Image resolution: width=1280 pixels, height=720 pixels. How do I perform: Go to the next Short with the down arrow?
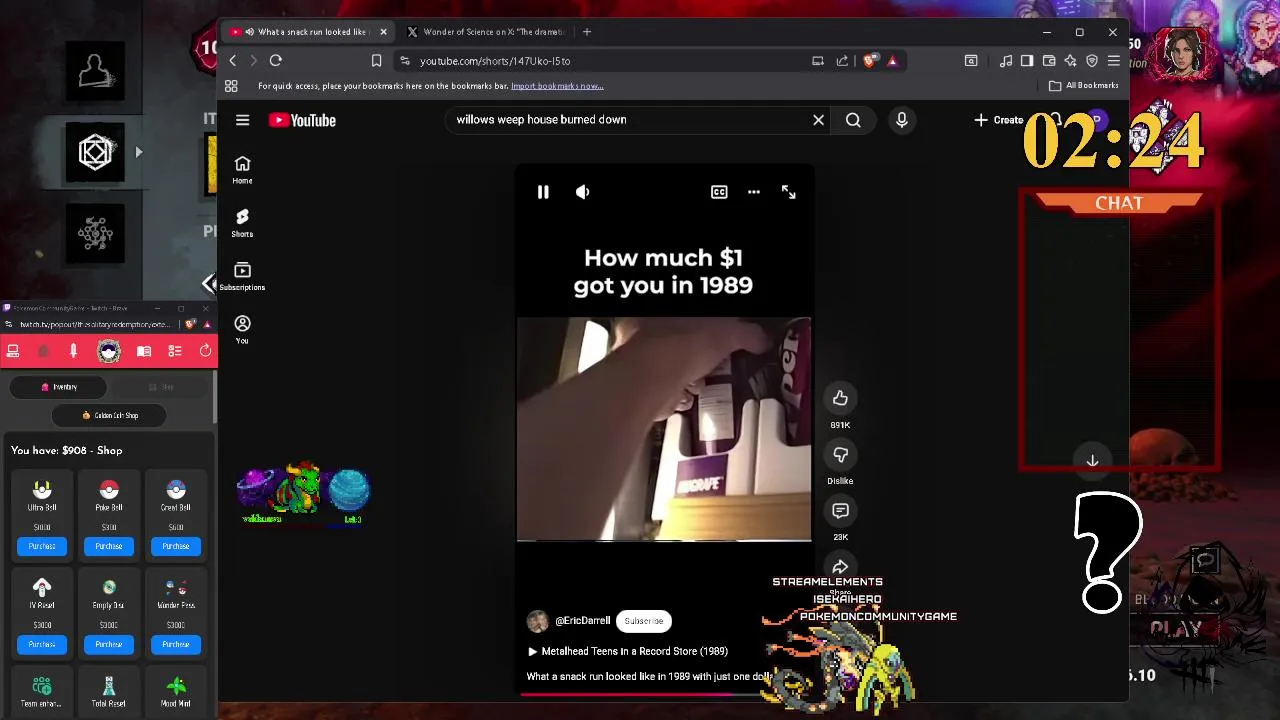[1092, 461]
